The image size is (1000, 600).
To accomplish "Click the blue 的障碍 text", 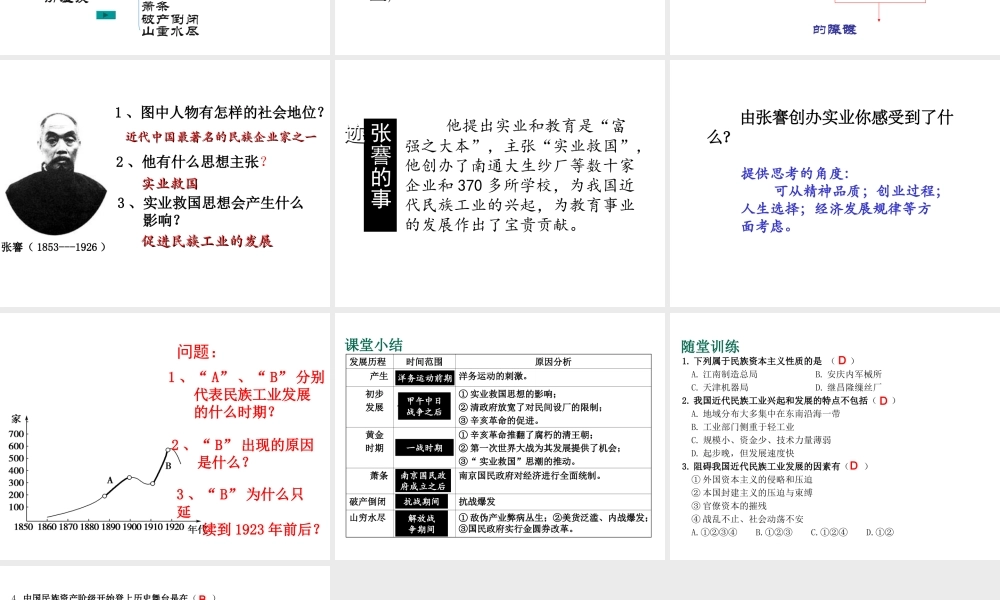I will click(834, 29).
